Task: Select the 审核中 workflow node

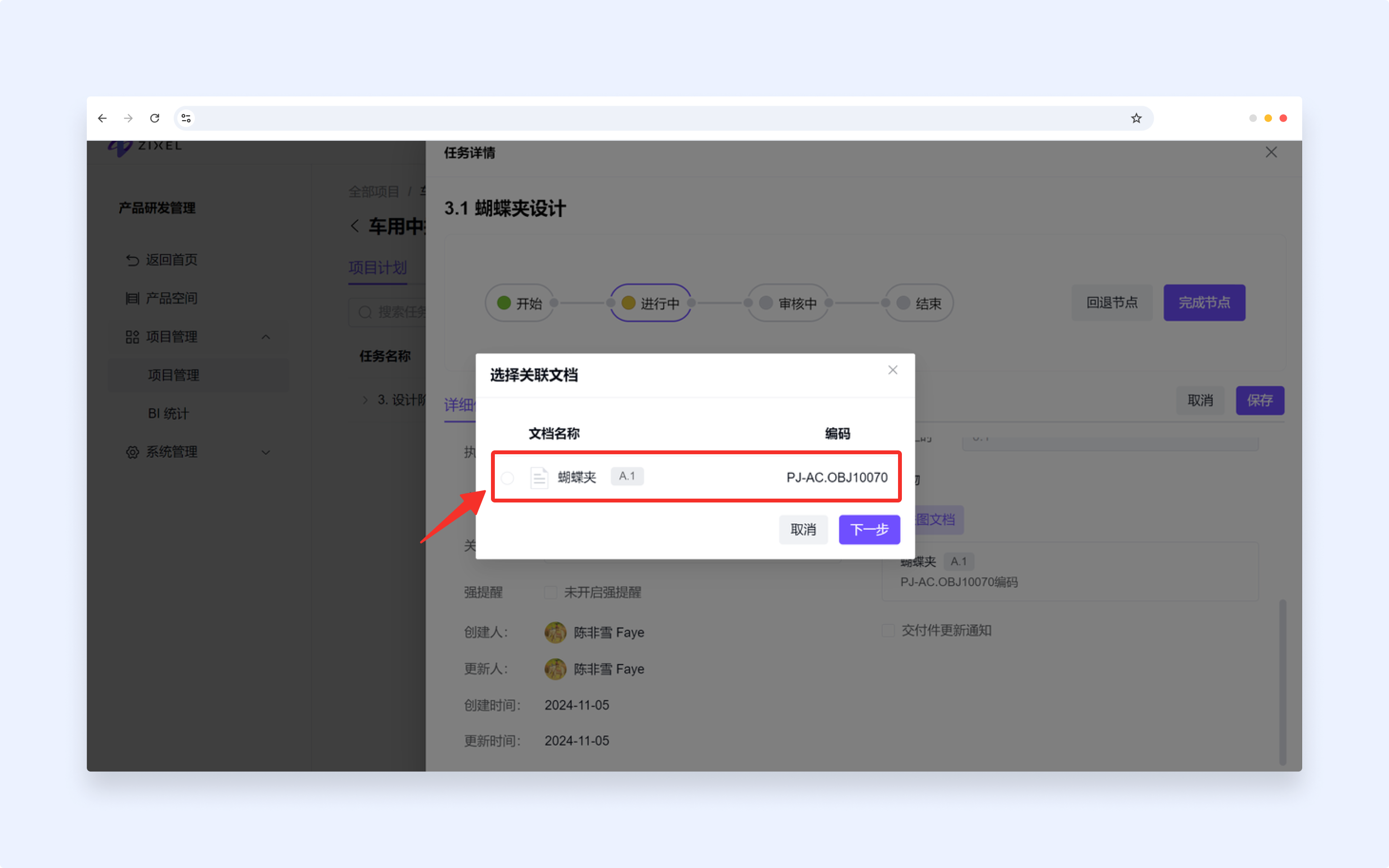Action: [x=788, y=303]
